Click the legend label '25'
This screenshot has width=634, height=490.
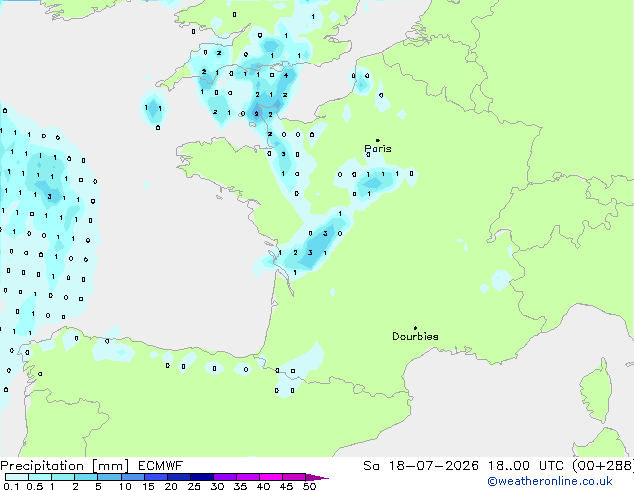194,486
